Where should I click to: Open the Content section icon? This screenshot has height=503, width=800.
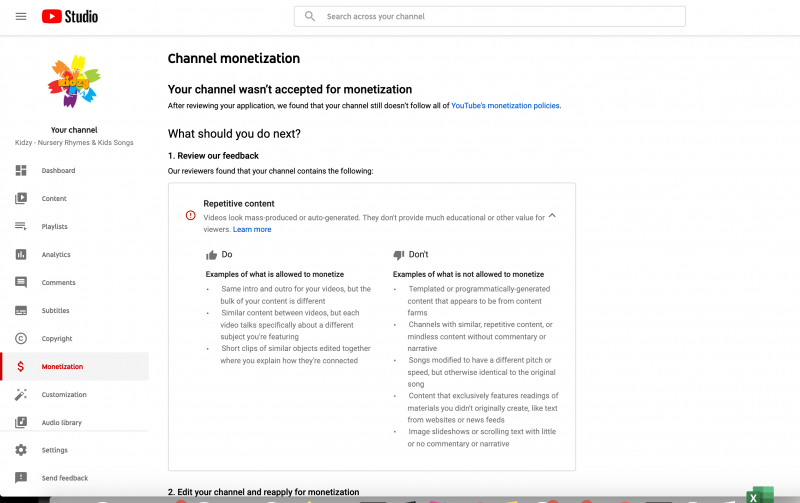coord(21,199)
